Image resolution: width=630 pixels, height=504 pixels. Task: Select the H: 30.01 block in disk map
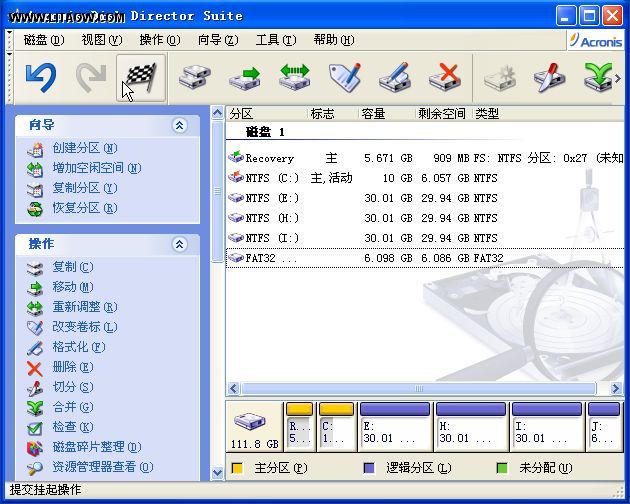point(471,427)
